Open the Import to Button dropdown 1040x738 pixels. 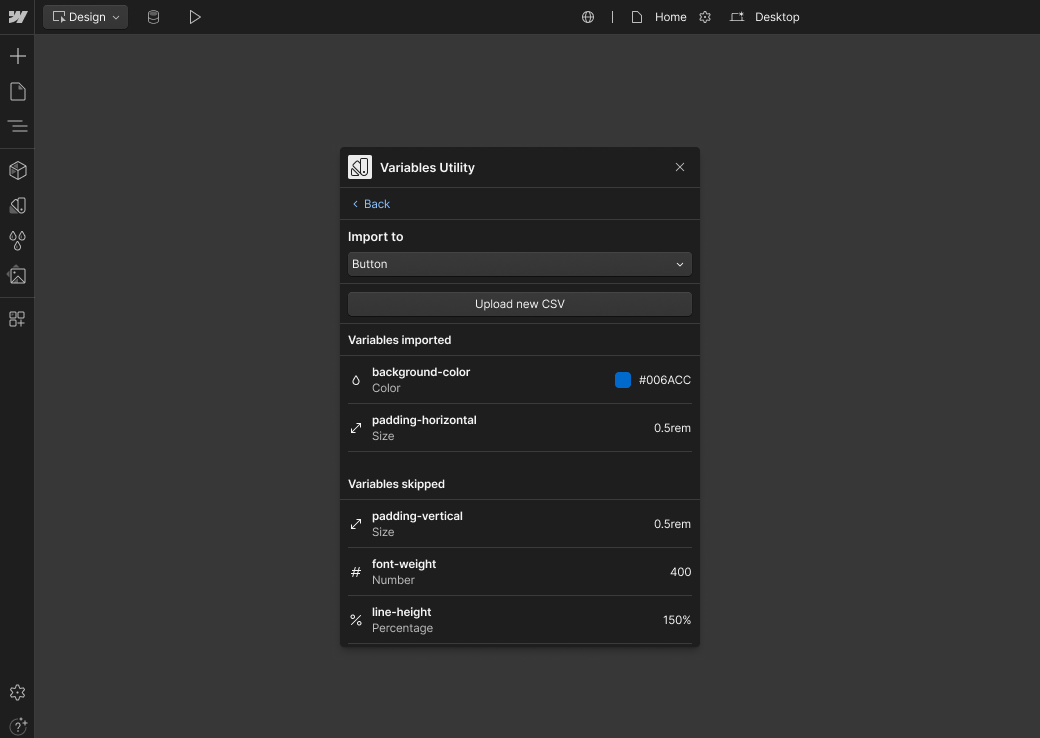tap(519, 264)
